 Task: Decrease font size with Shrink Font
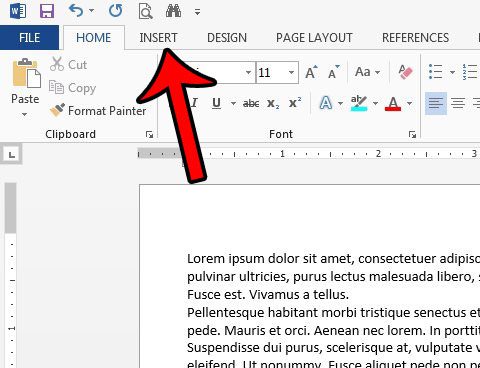click(333, 72)
